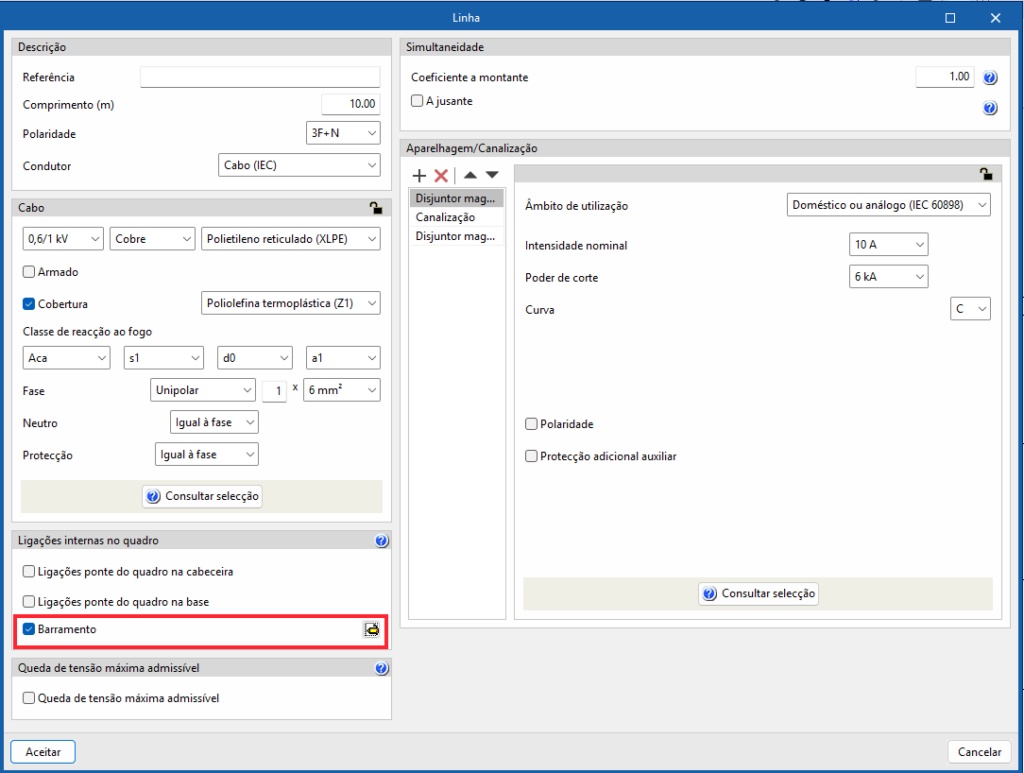Open the Fase Unipolar dropdown
Viewport: 1024px width, 773px height.
(203, 390)
